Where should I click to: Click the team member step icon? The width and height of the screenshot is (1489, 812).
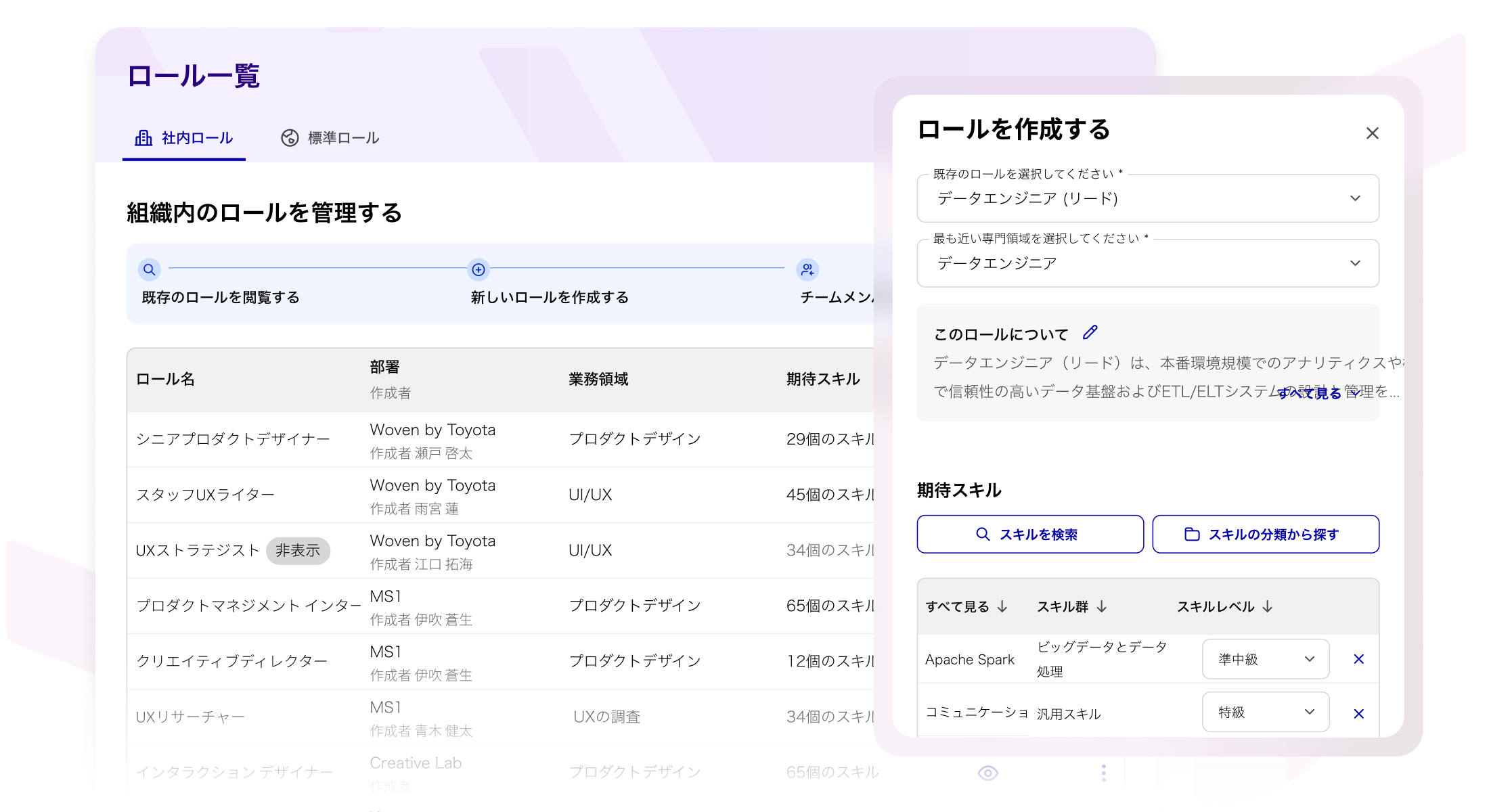[x=807, y=269]
